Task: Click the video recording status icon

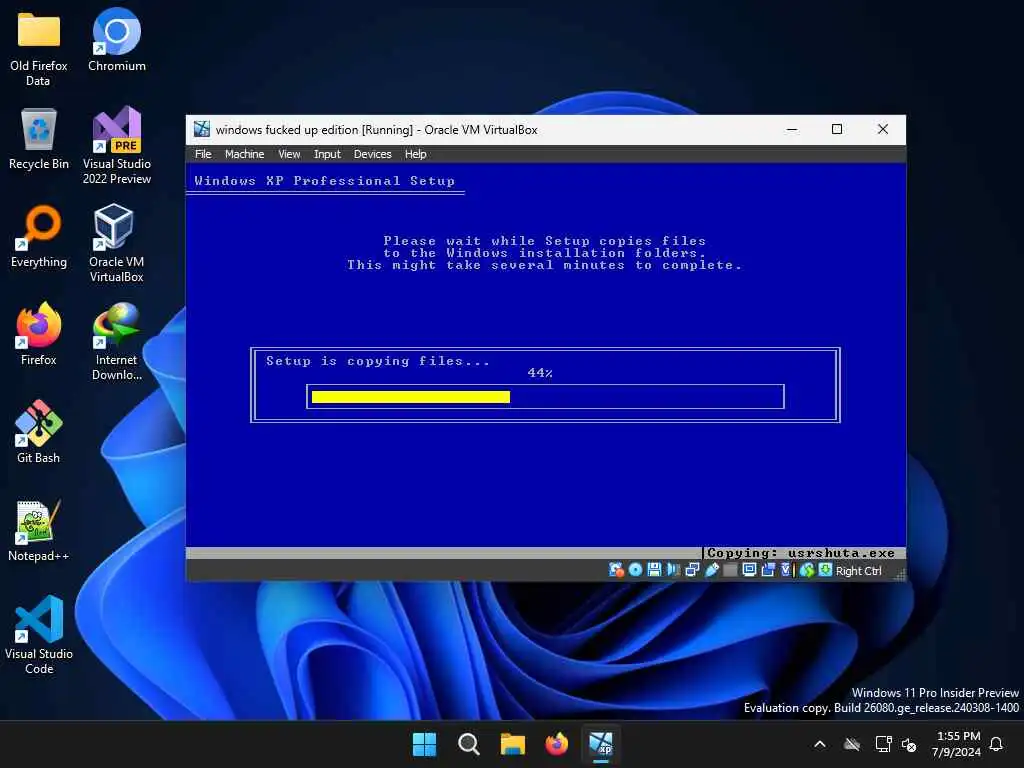Action: pos(768,570)
